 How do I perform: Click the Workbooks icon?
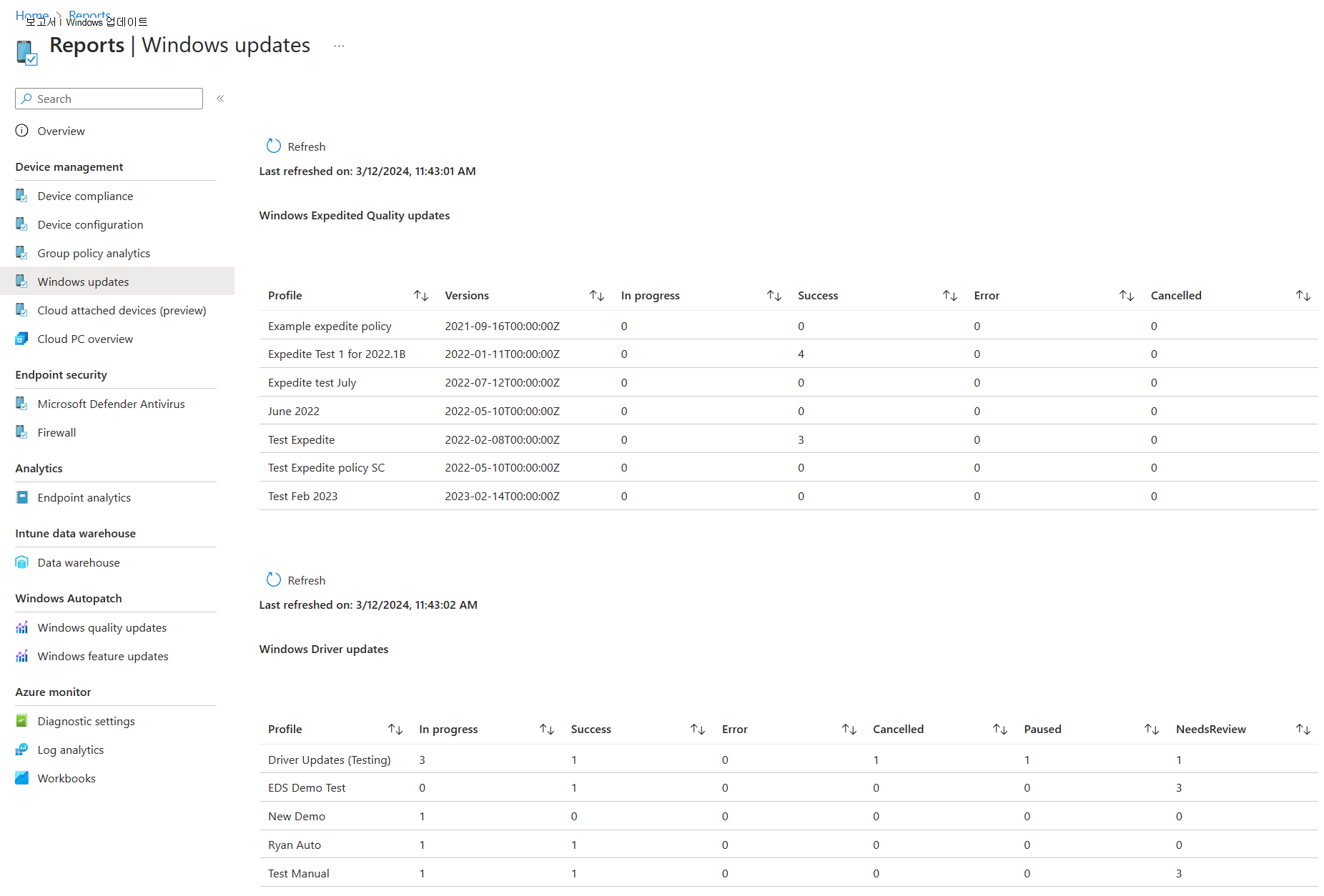coord(22,778)
